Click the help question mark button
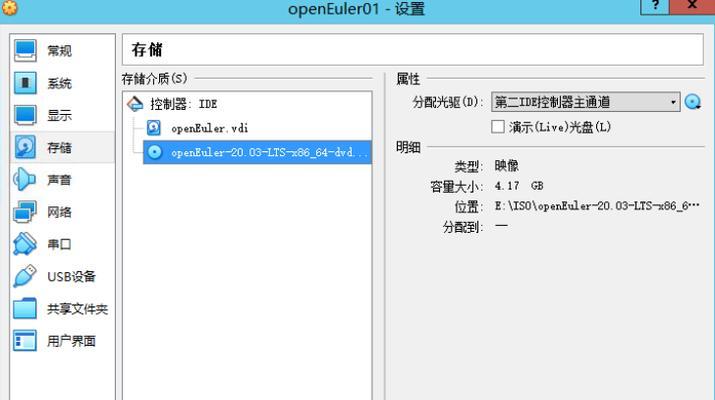This screenshot has width=715, height=400. coord(655,6)
